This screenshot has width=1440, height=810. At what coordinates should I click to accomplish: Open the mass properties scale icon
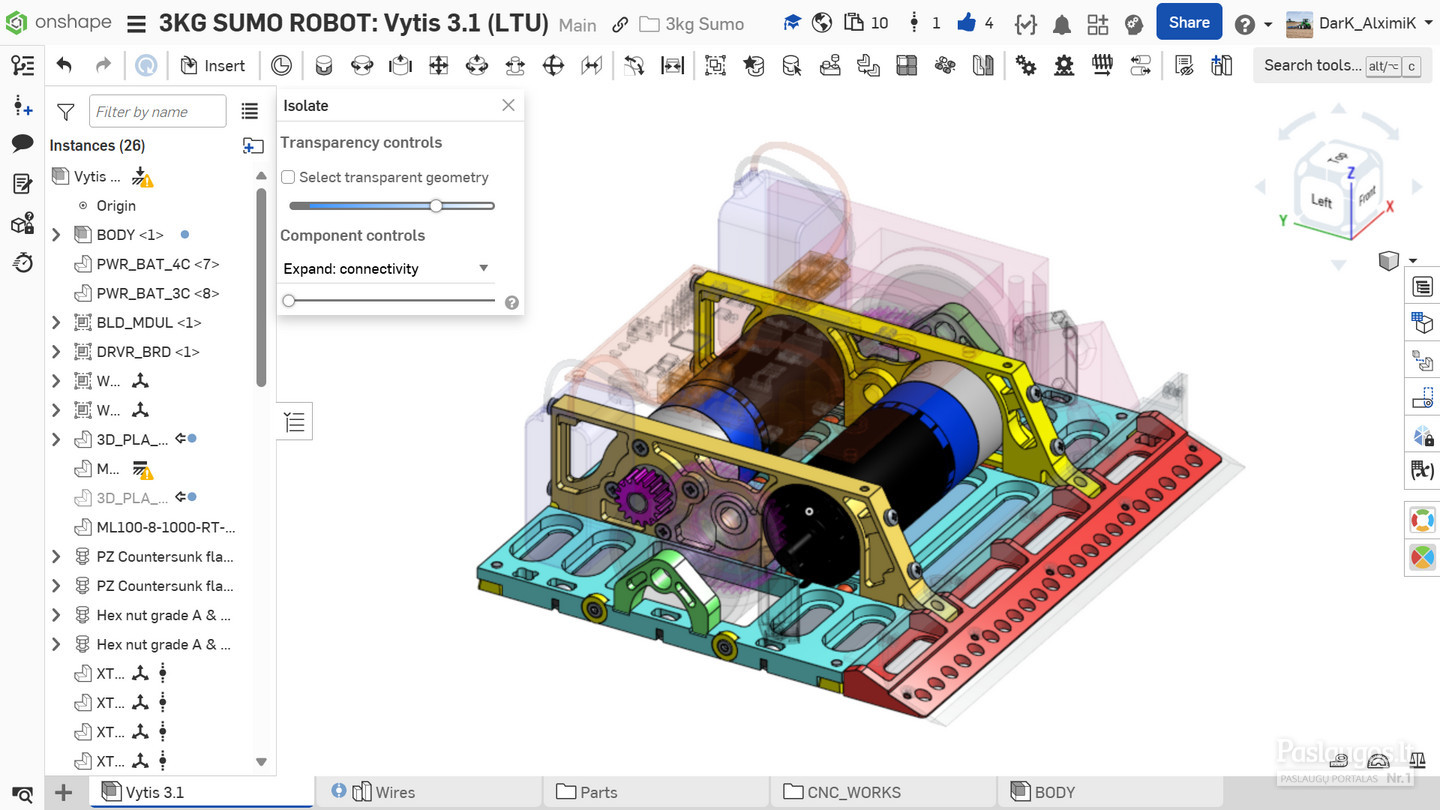[1417, 762]
